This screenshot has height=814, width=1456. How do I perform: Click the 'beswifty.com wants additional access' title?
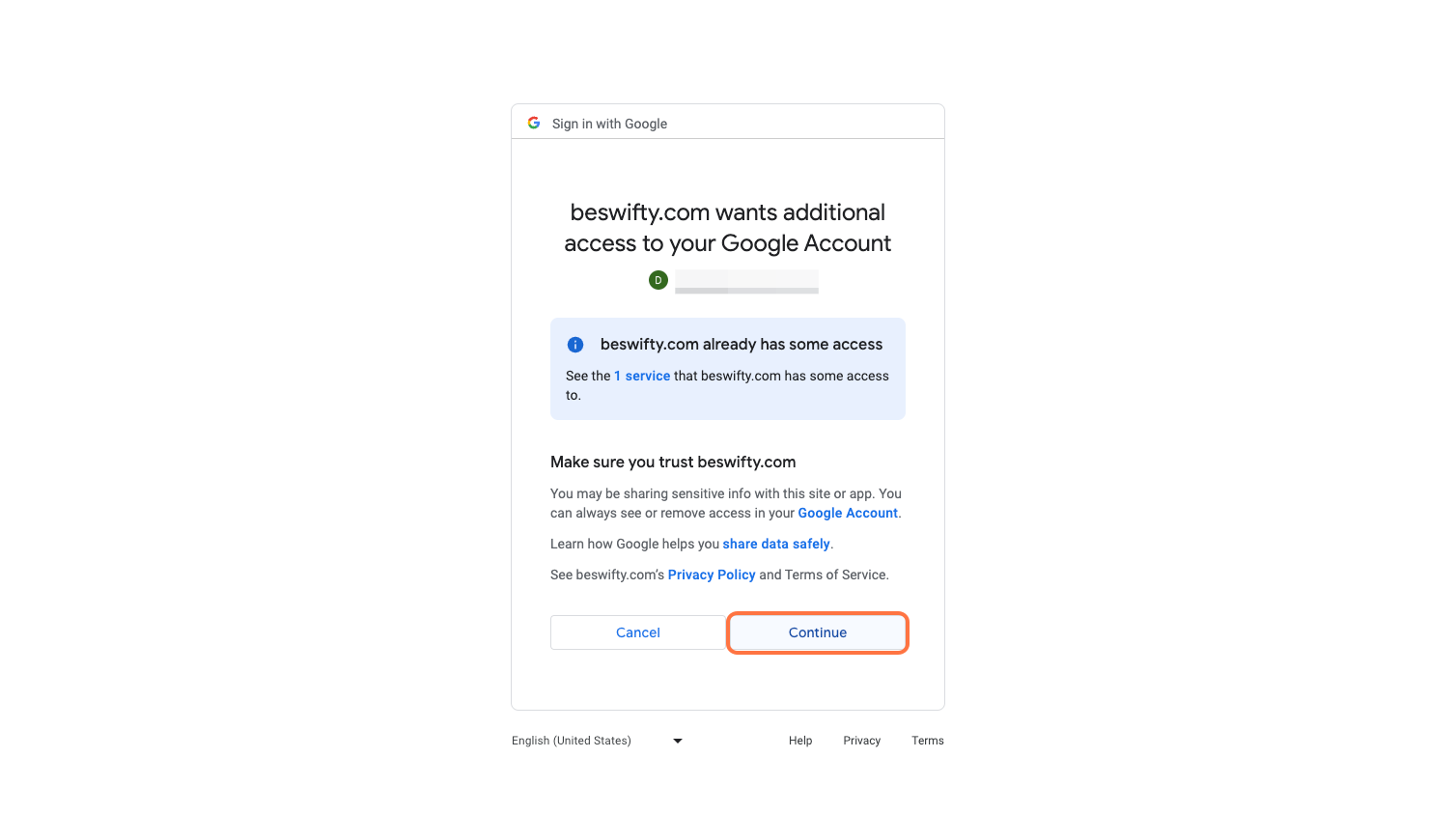[x=728, y=228]
